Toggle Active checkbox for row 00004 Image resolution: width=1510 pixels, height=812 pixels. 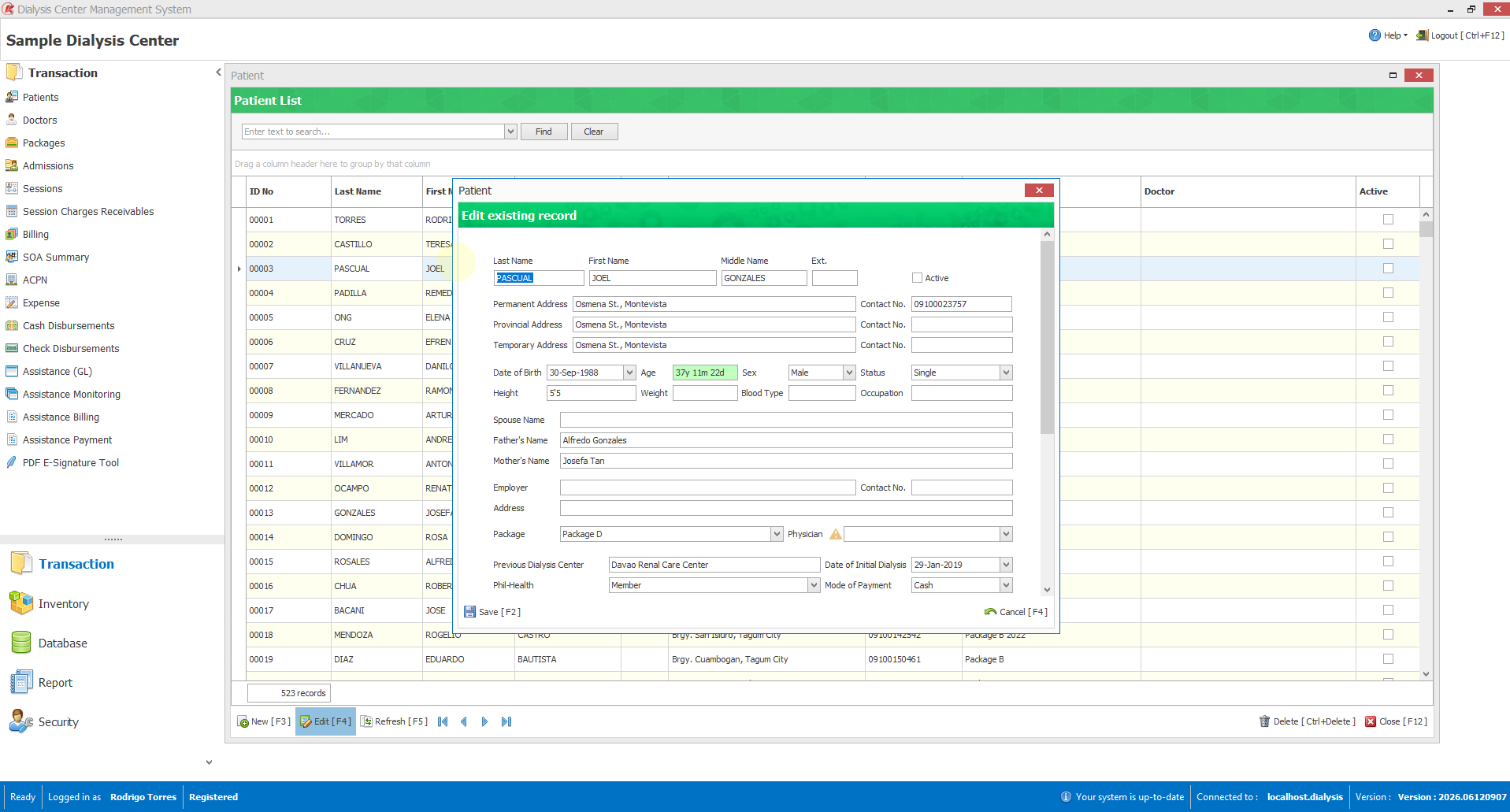click(1388, 293)
